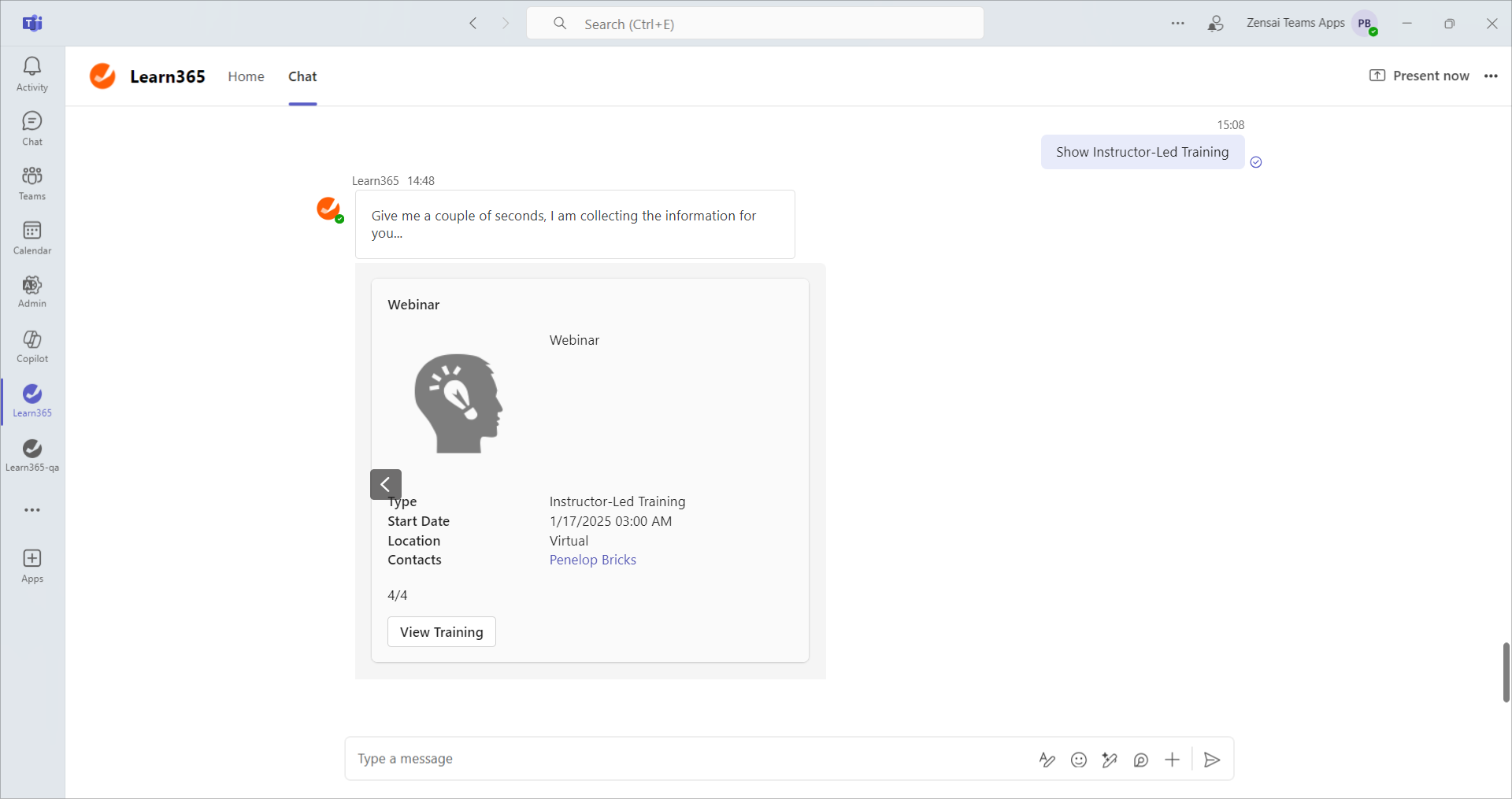Select the Chat tab

[302, 76]
